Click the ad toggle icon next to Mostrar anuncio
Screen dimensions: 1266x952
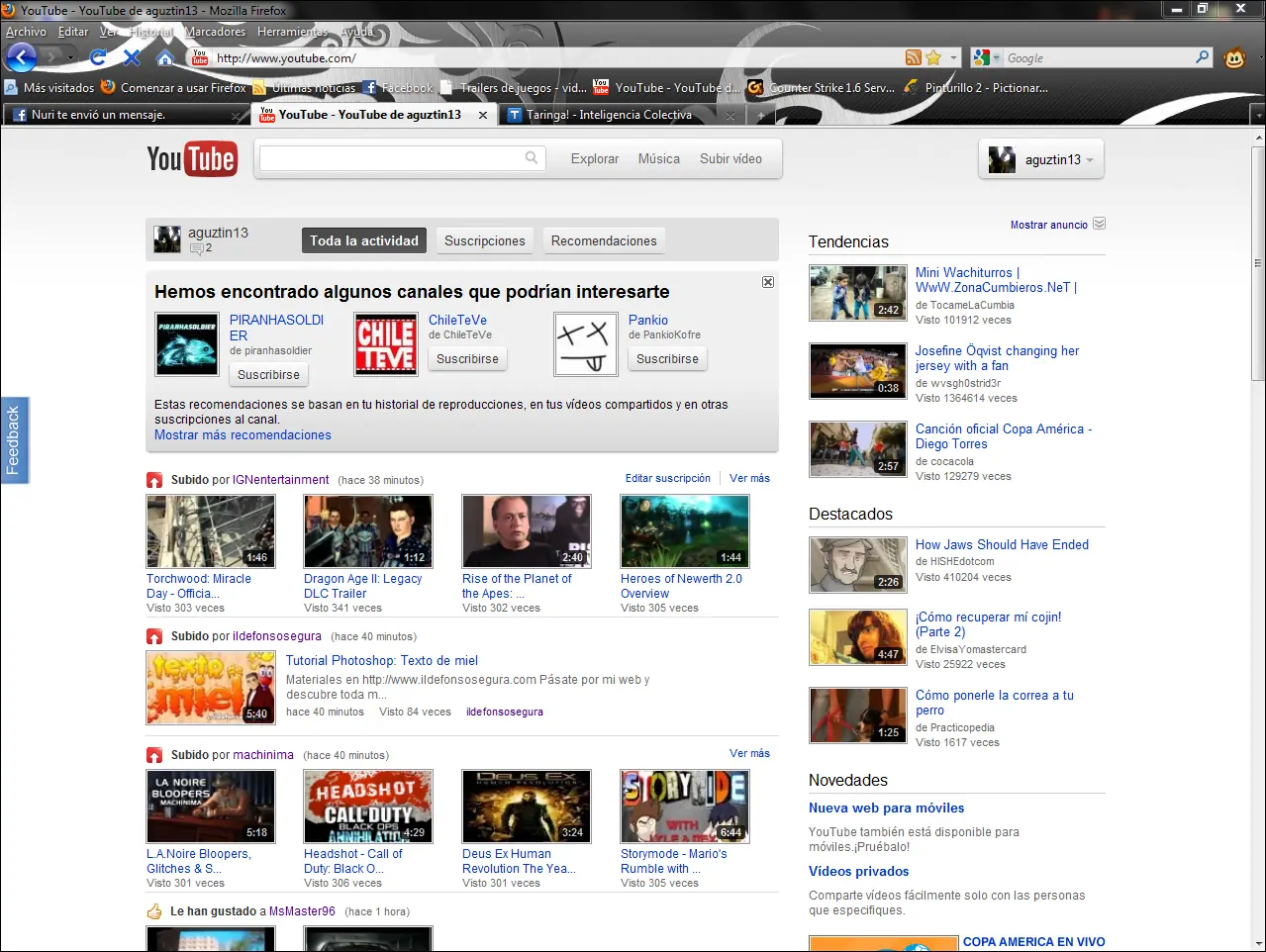click(x=1099, y=224)
